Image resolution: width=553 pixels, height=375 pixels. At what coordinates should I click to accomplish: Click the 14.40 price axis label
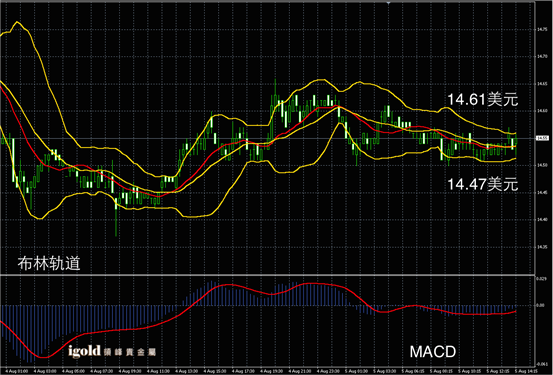(542, 219)
